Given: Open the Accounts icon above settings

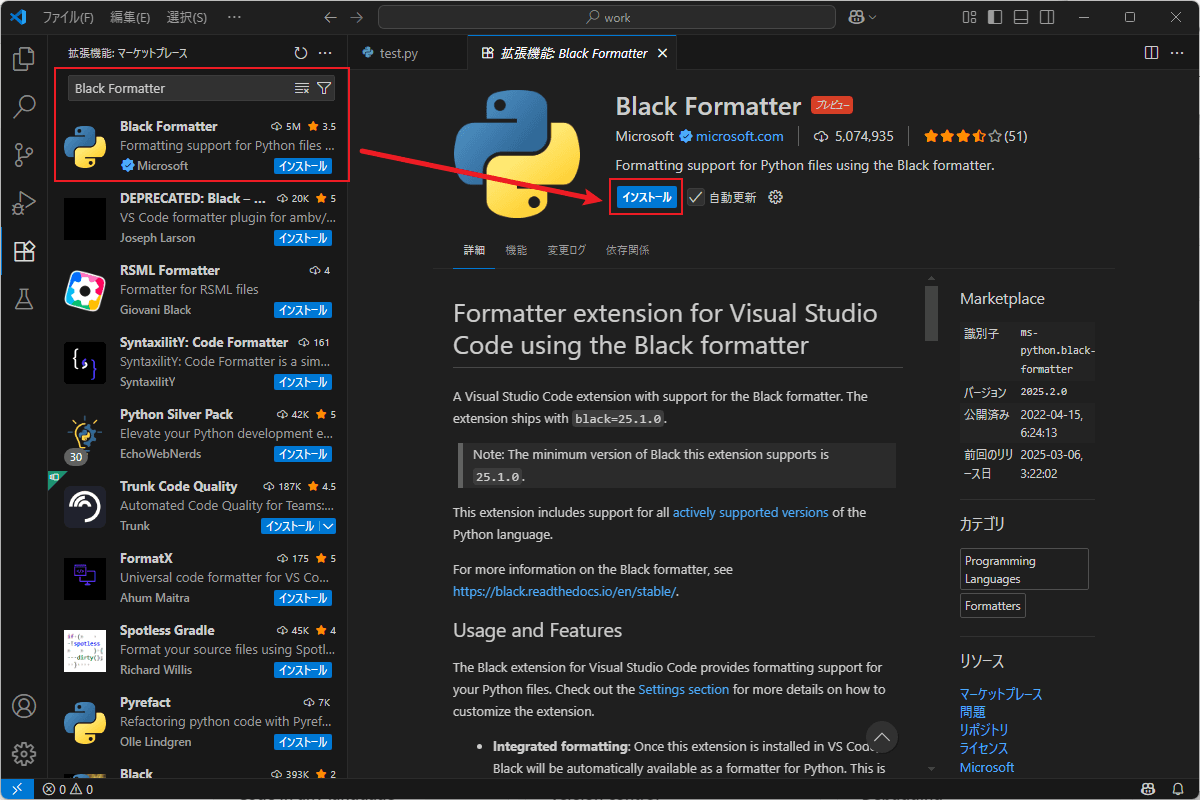Looking at the screenshot, I should point(23,706).
